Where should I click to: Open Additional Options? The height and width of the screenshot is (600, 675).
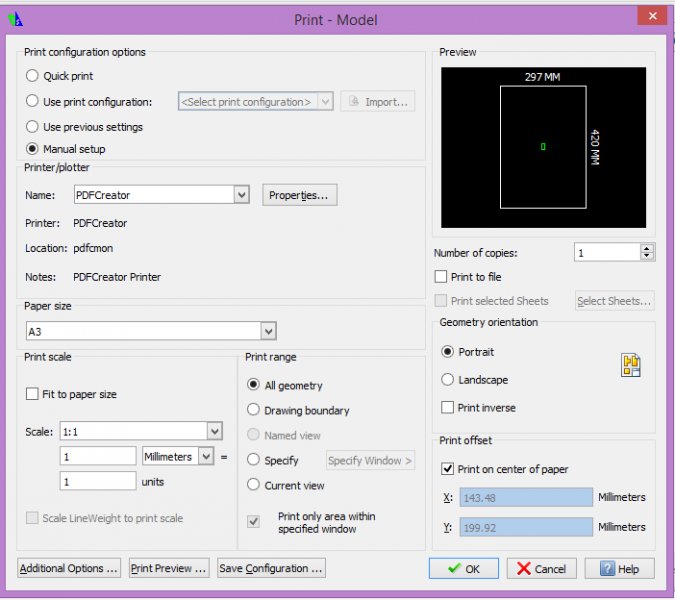click(x=69, y=568)
